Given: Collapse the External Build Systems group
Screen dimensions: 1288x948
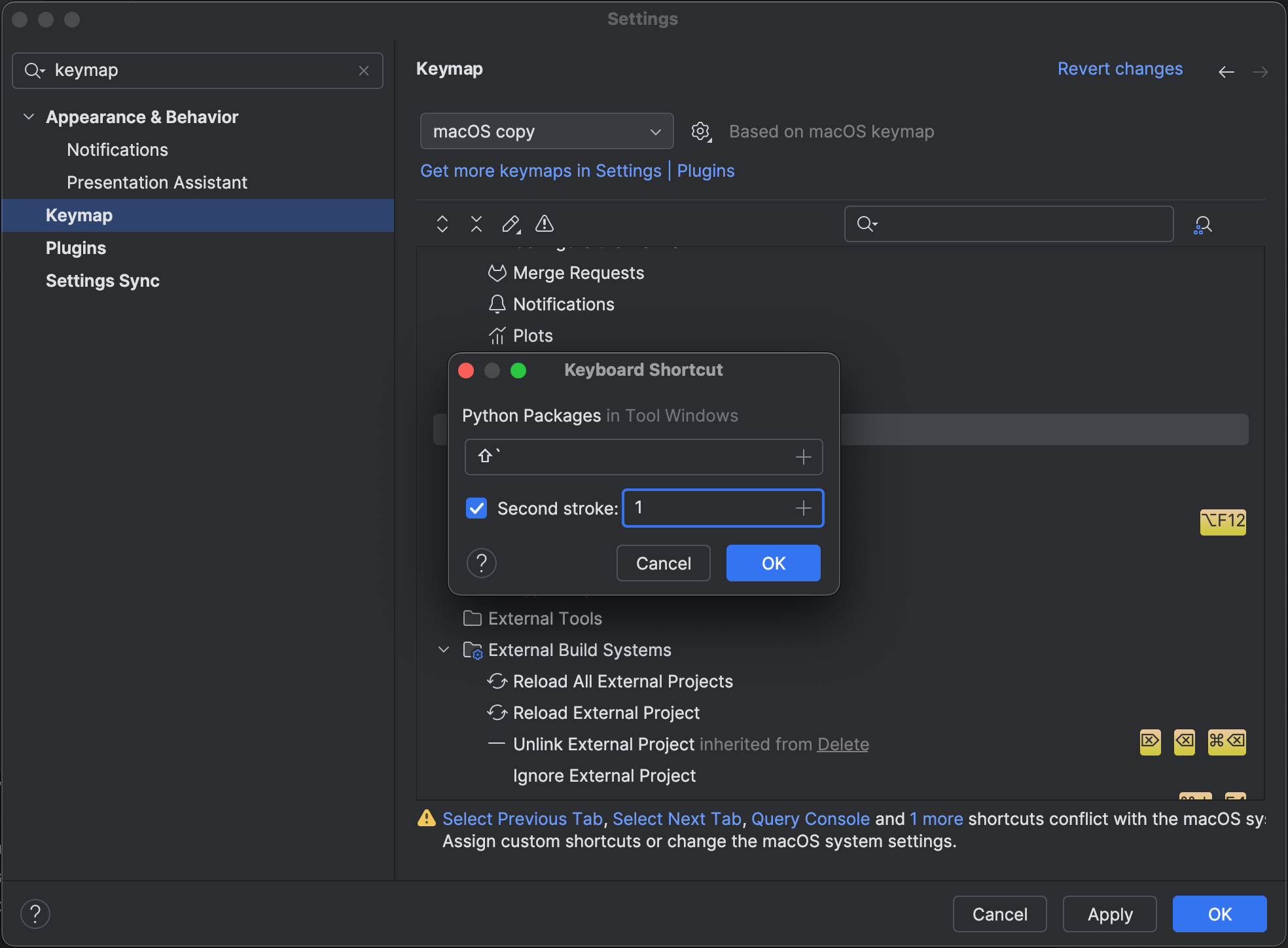Looking at the screenshot, I should 443,649.
